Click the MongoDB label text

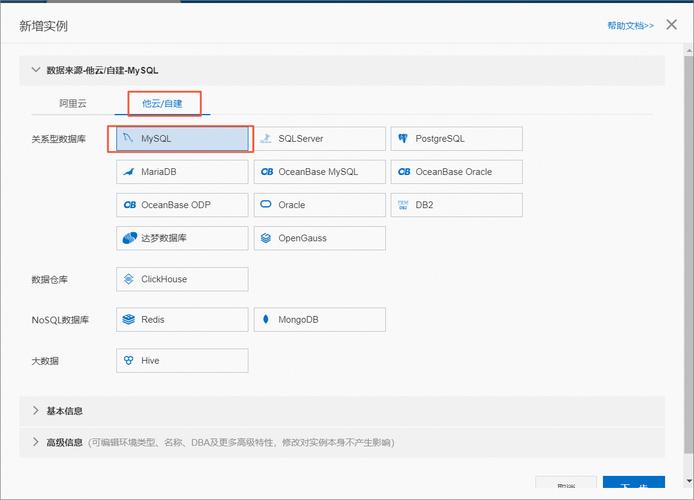point(298,319)
